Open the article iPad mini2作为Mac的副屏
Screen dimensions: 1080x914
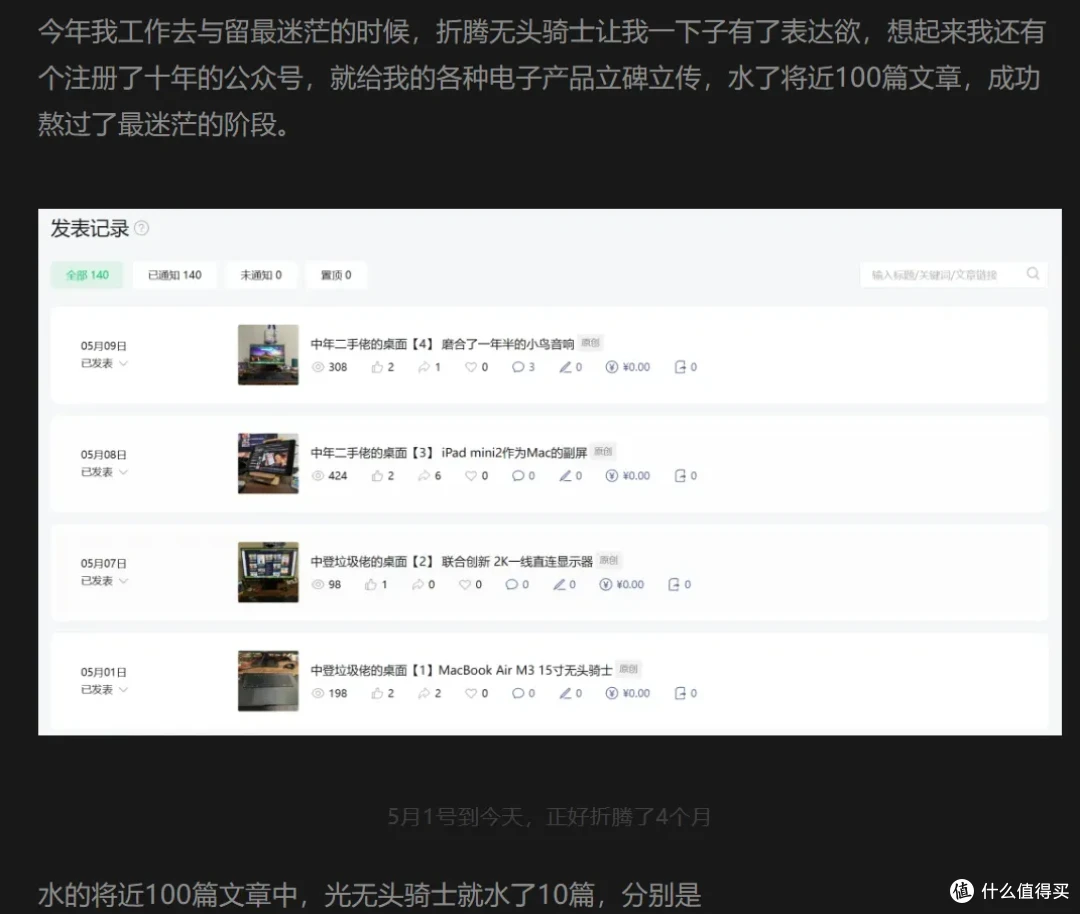tap(448, 453)
